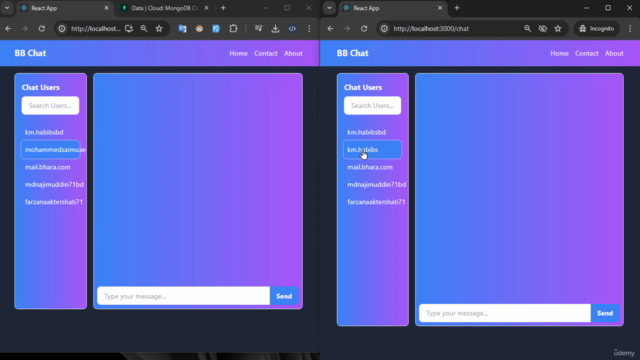
Task: Add new tab in right window
Action: [x=457, y=8]
